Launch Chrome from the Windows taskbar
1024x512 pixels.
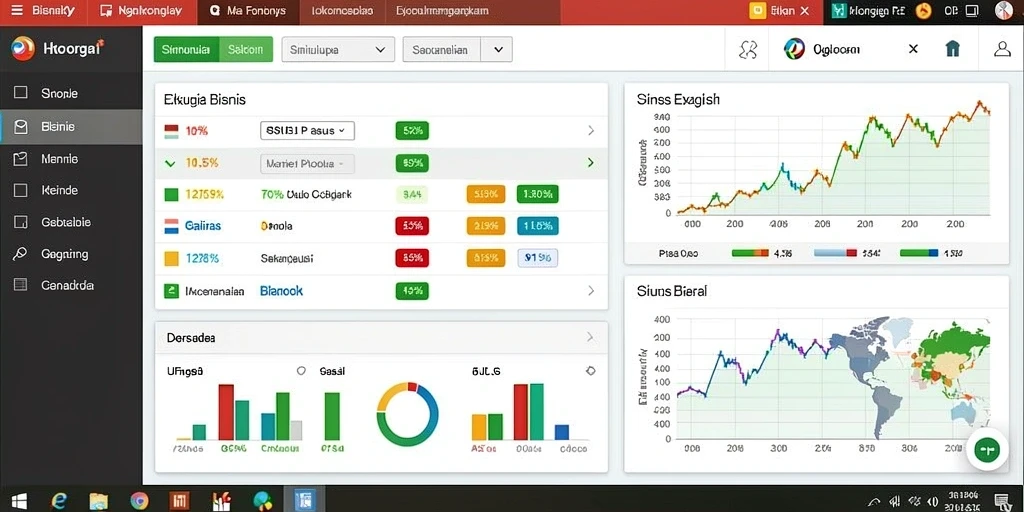coord(139,501)
